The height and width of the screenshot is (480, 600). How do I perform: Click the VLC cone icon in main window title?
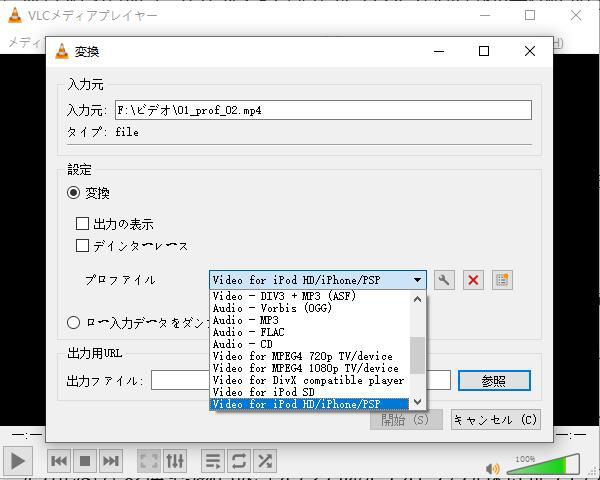tap(15, 15)
